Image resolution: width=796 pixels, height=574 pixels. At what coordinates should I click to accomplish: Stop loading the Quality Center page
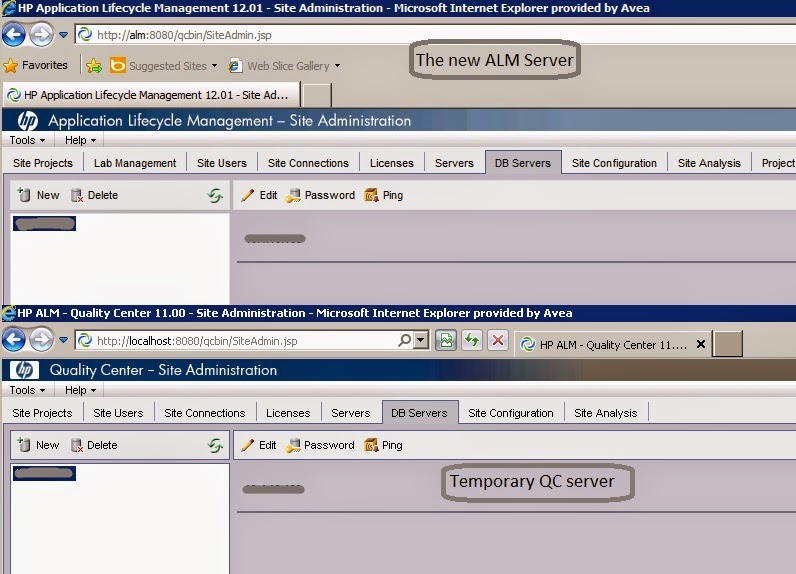tap(498, 340)
